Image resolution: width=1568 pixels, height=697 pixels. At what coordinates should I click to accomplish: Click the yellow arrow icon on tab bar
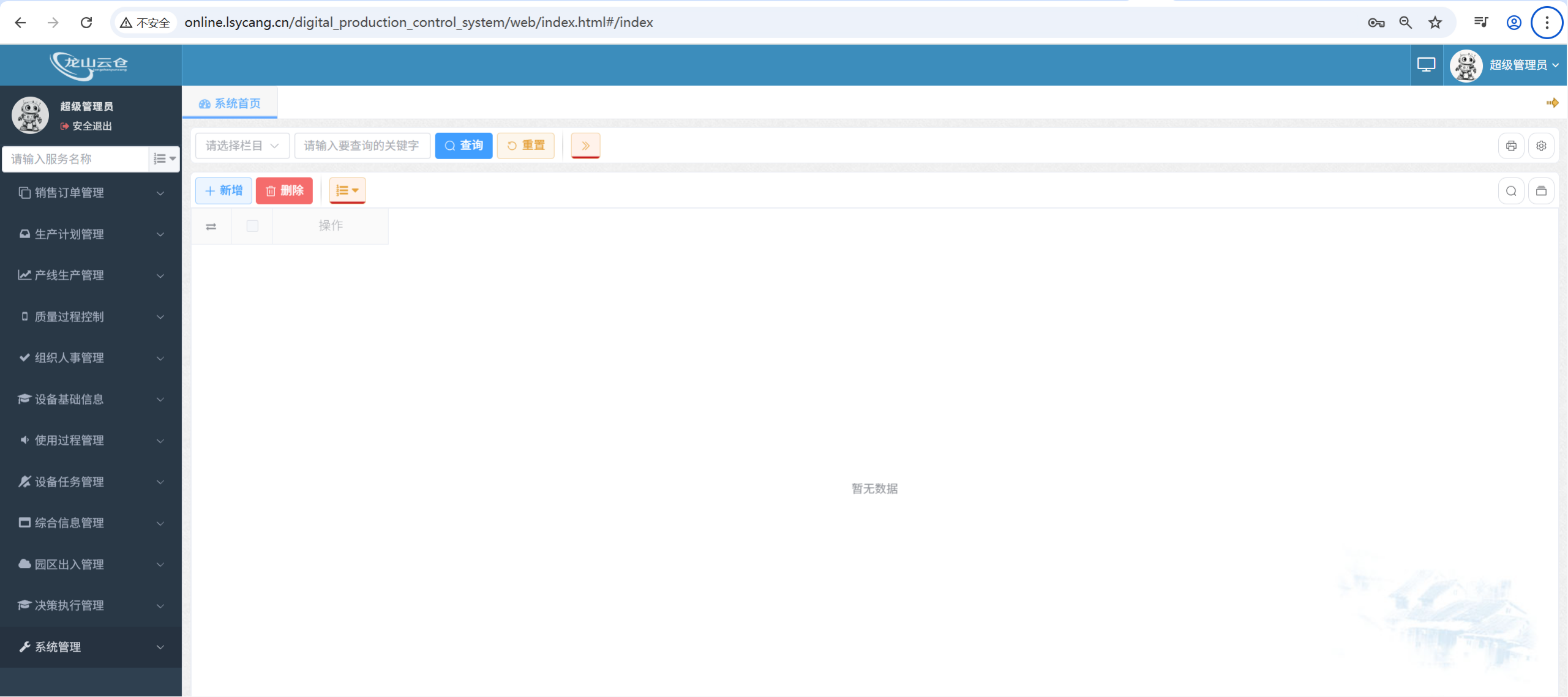1552,103
